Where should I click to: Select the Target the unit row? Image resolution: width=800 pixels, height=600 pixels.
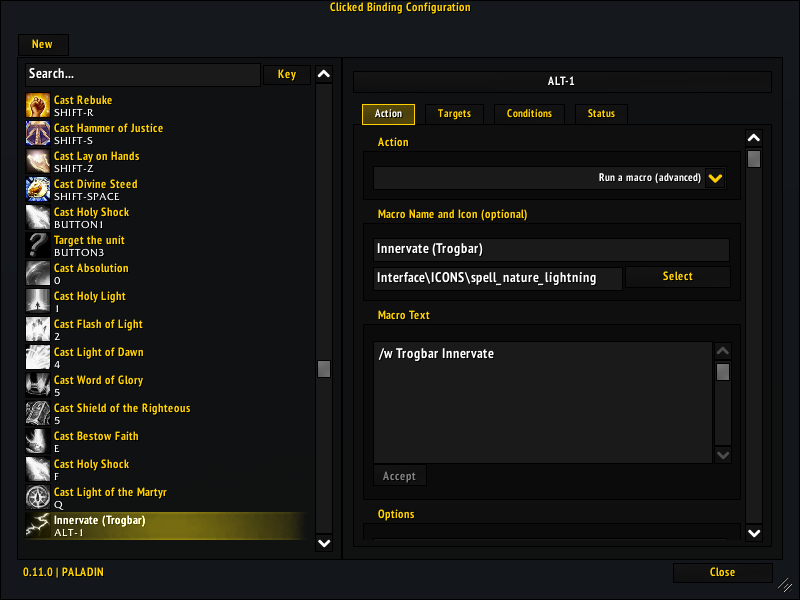point(166,245)
